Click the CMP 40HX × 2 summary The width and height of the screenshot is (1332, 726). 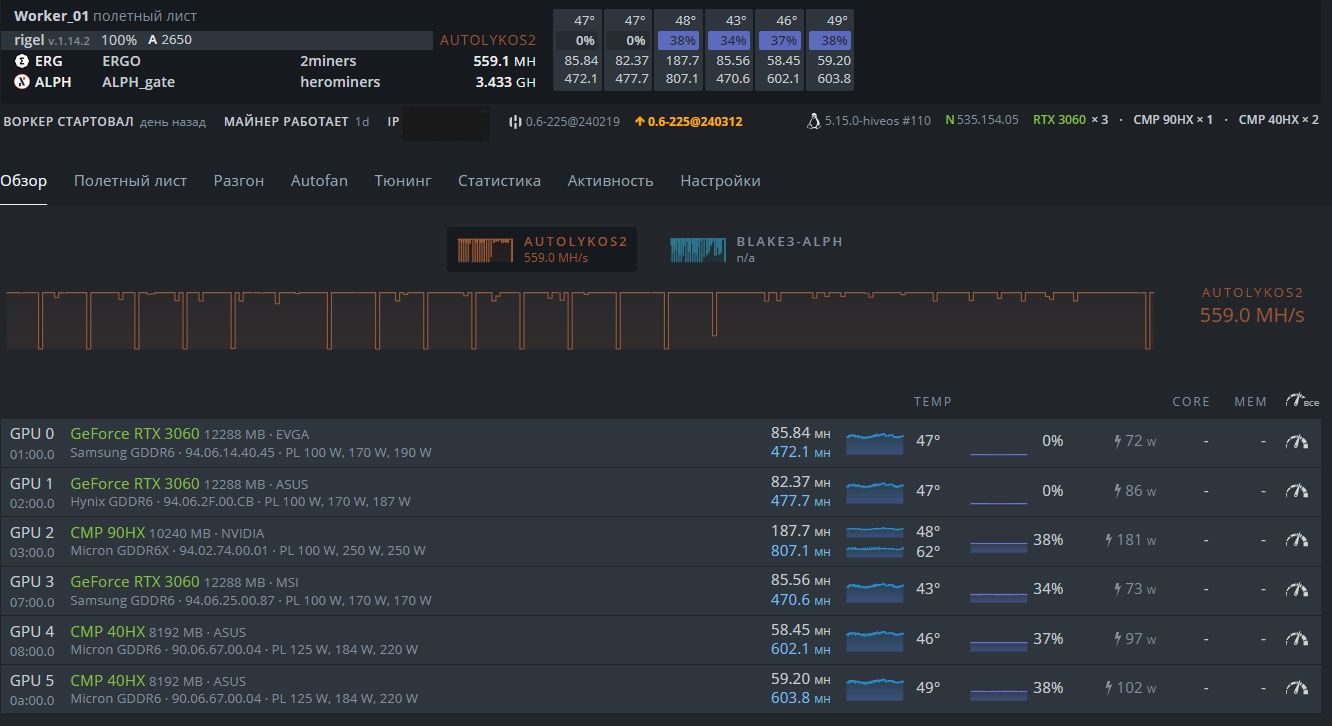point(1279,120)
